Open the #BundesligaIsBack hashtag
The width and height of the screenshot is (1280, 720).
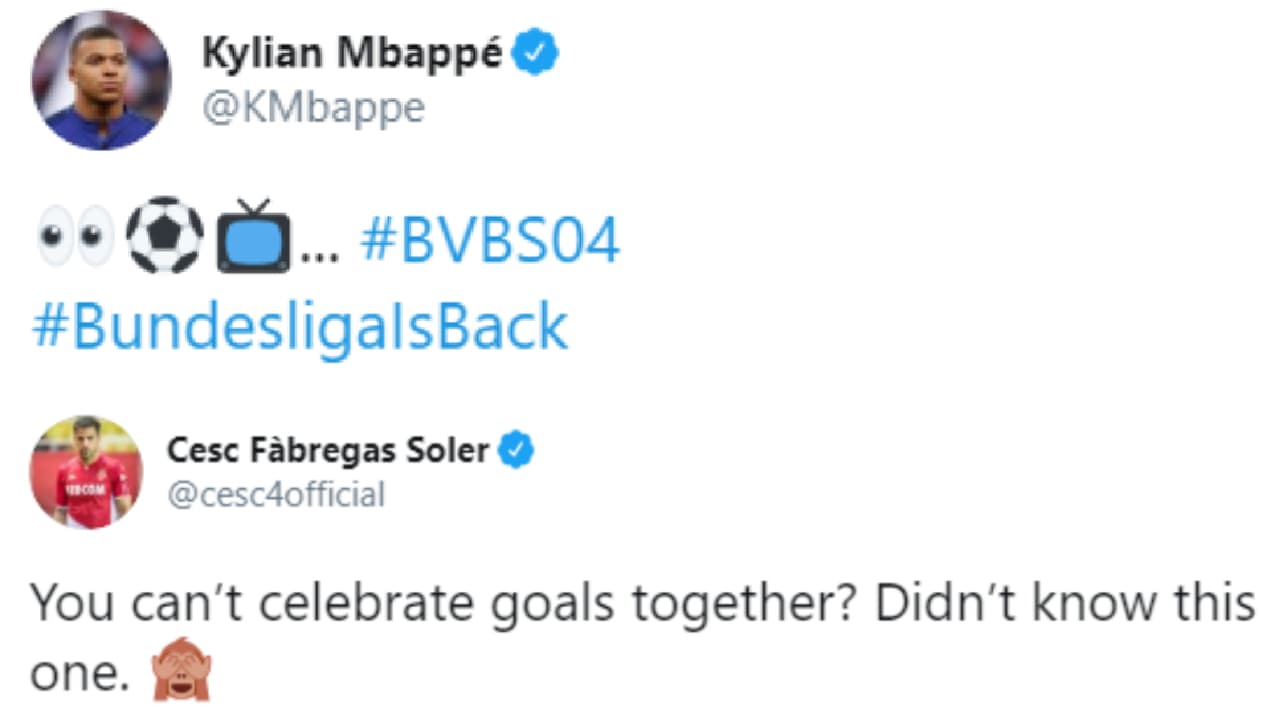click(300, 326)
